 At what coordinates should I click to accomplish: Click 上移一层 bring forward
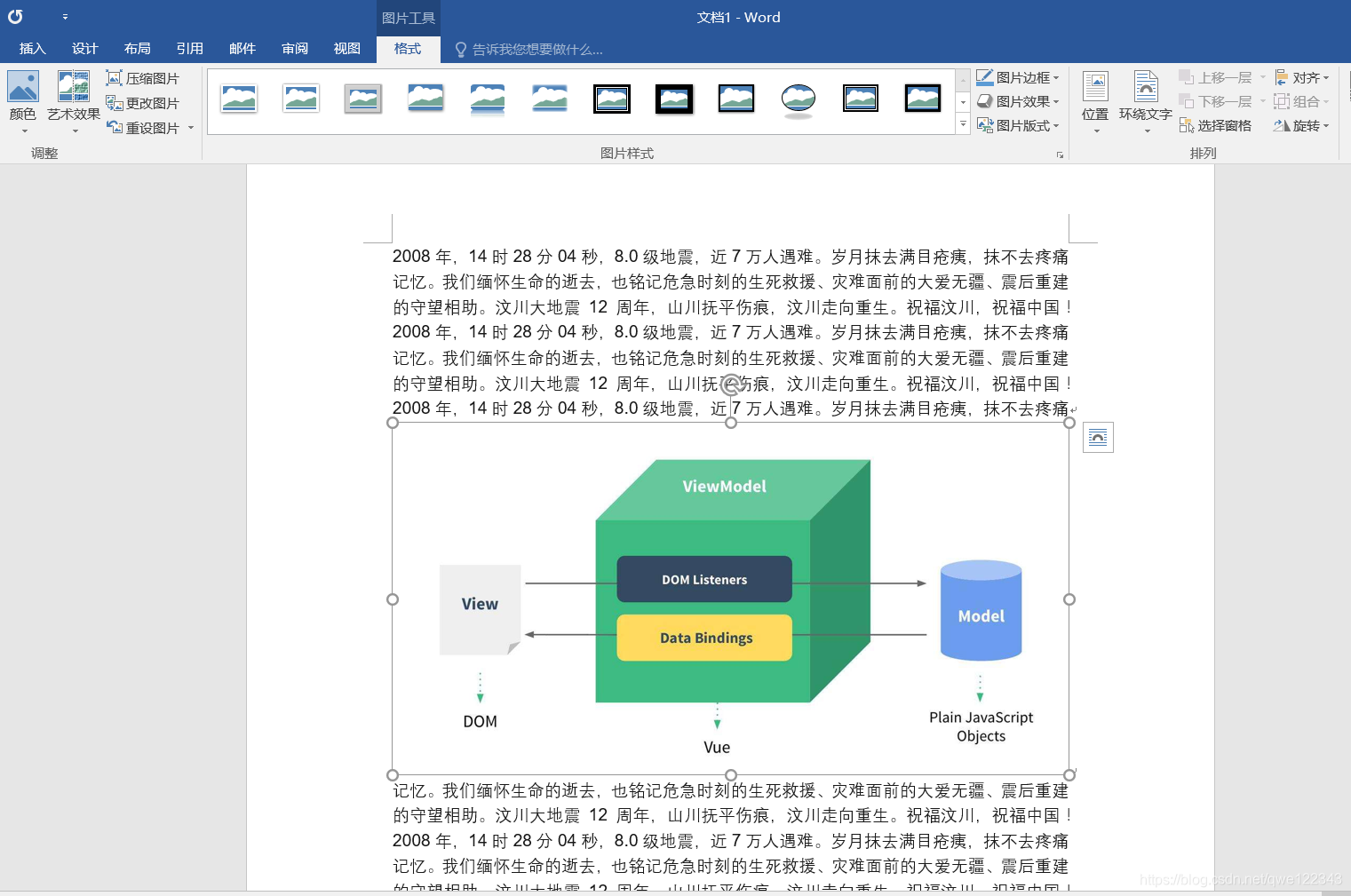(1216, 77)
